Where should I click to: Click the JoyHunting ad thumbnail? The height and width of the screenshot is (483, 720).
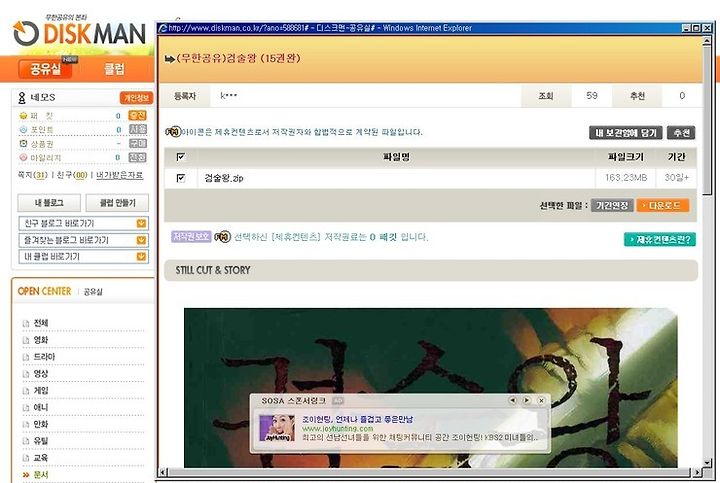coord(277,428)
